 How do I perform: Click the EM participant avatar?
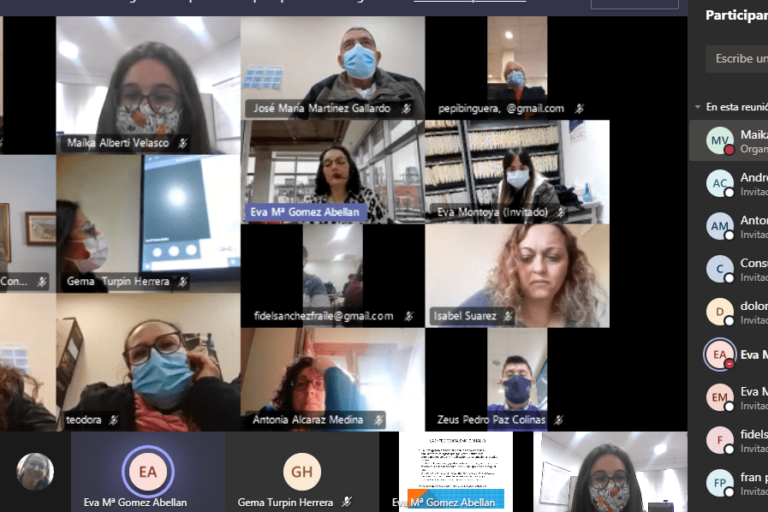pyautogui.click(x=720, y=397)
